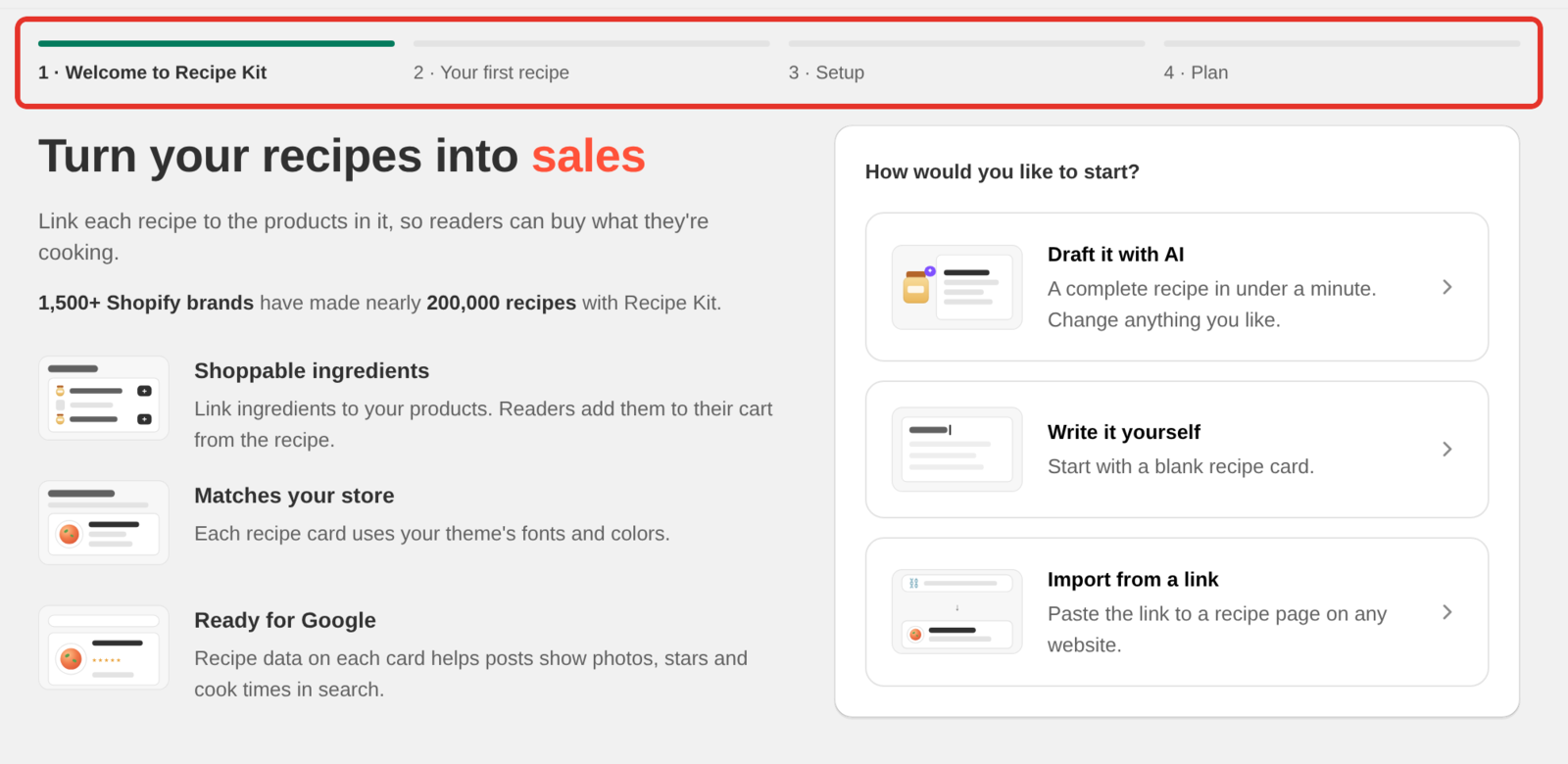The image size is (1568, 764).
Task: Click the gray progress bar above Plan
Action: click(1343, 44)
